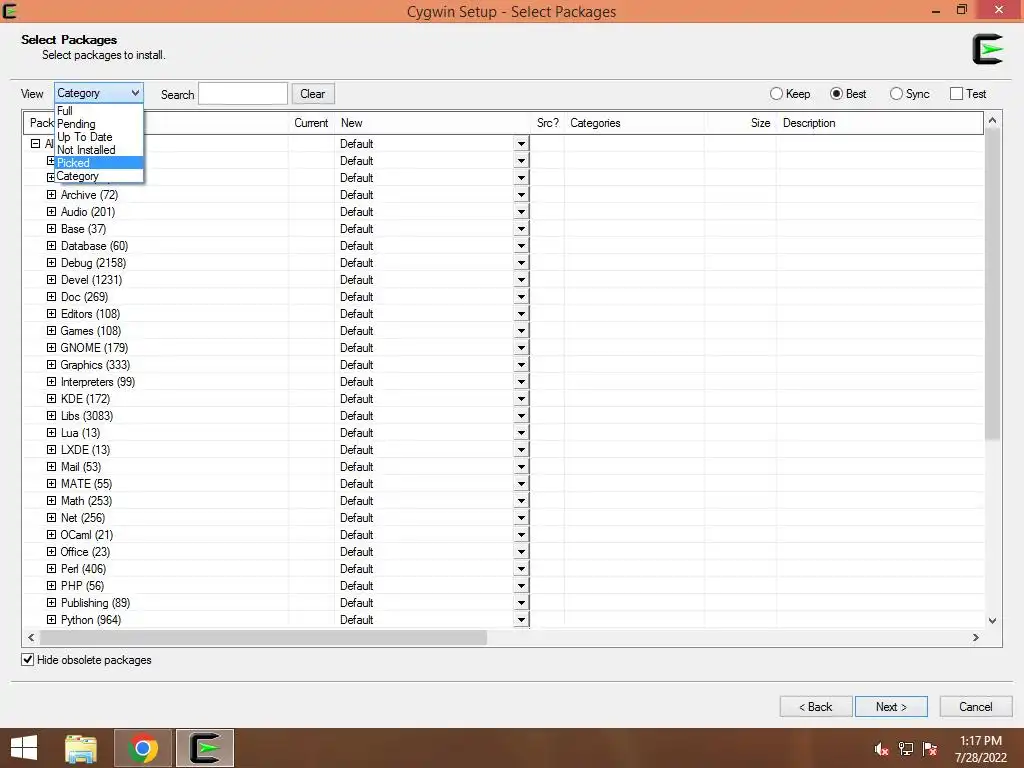Click the network tray icon

pos(906,749)
